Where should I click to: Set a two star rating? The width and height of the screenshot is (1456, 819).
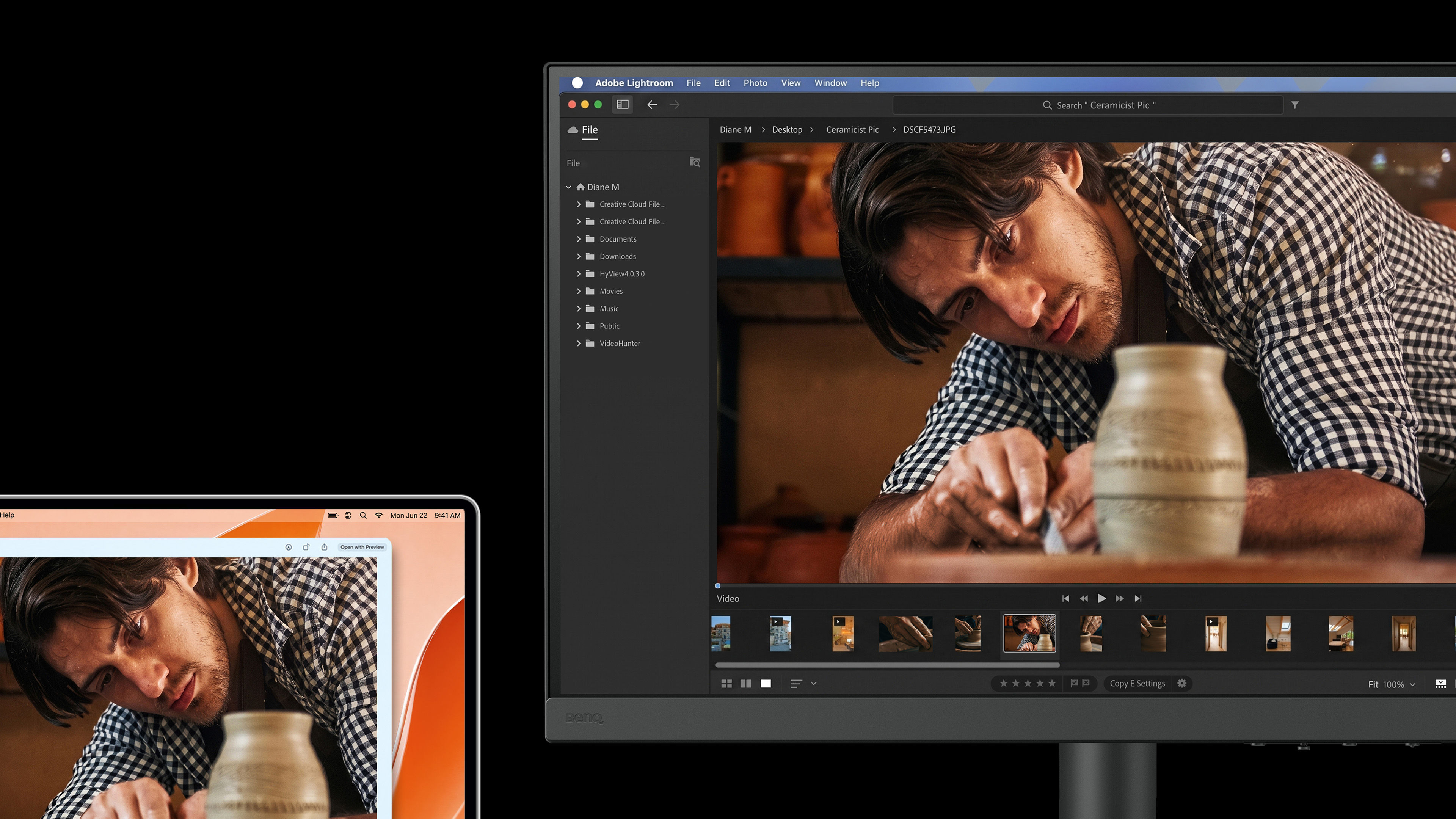(1016, 683)
